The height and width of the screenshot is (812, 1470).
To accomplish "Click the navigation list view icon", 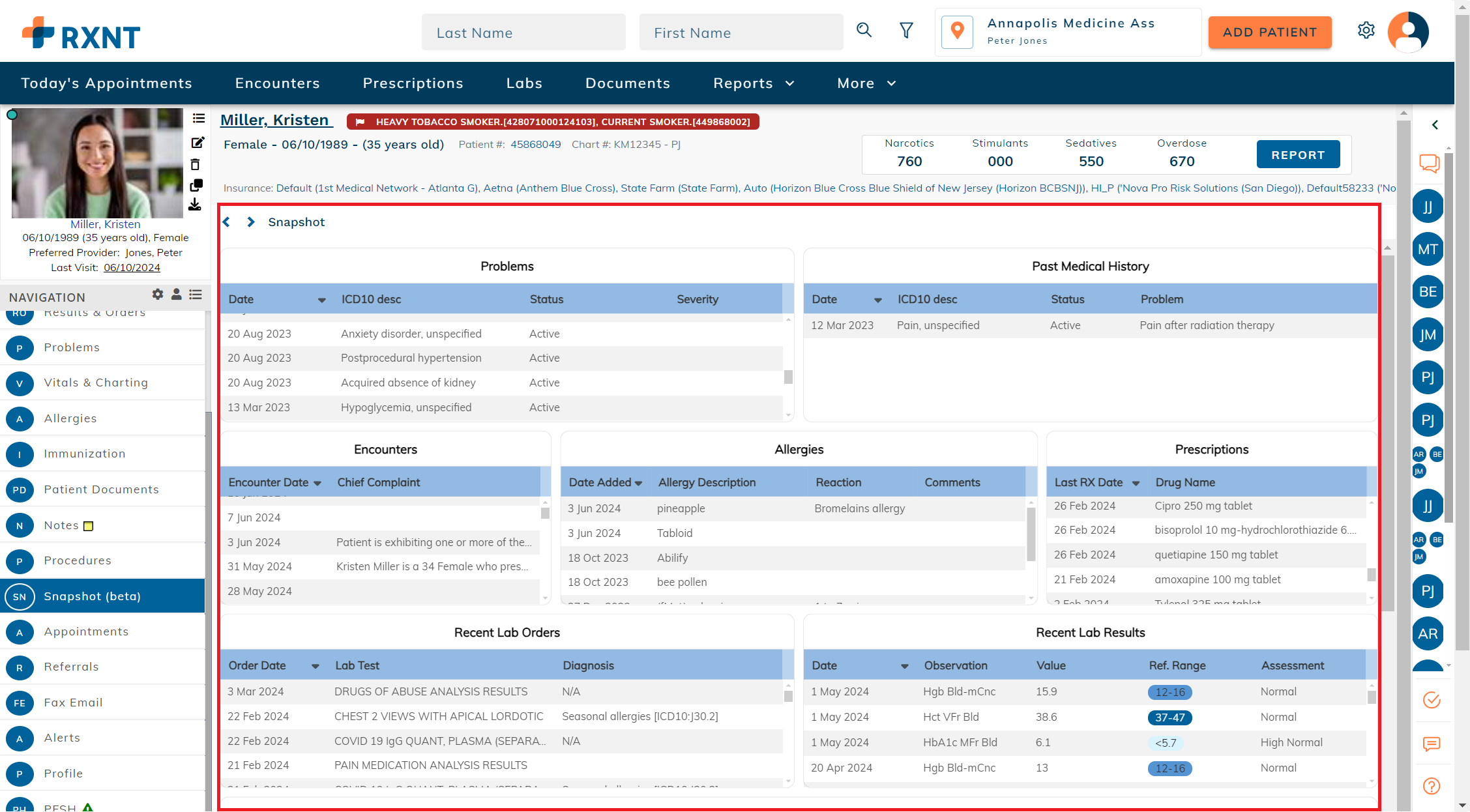I will pyautogui.click(x=196, y=295).
